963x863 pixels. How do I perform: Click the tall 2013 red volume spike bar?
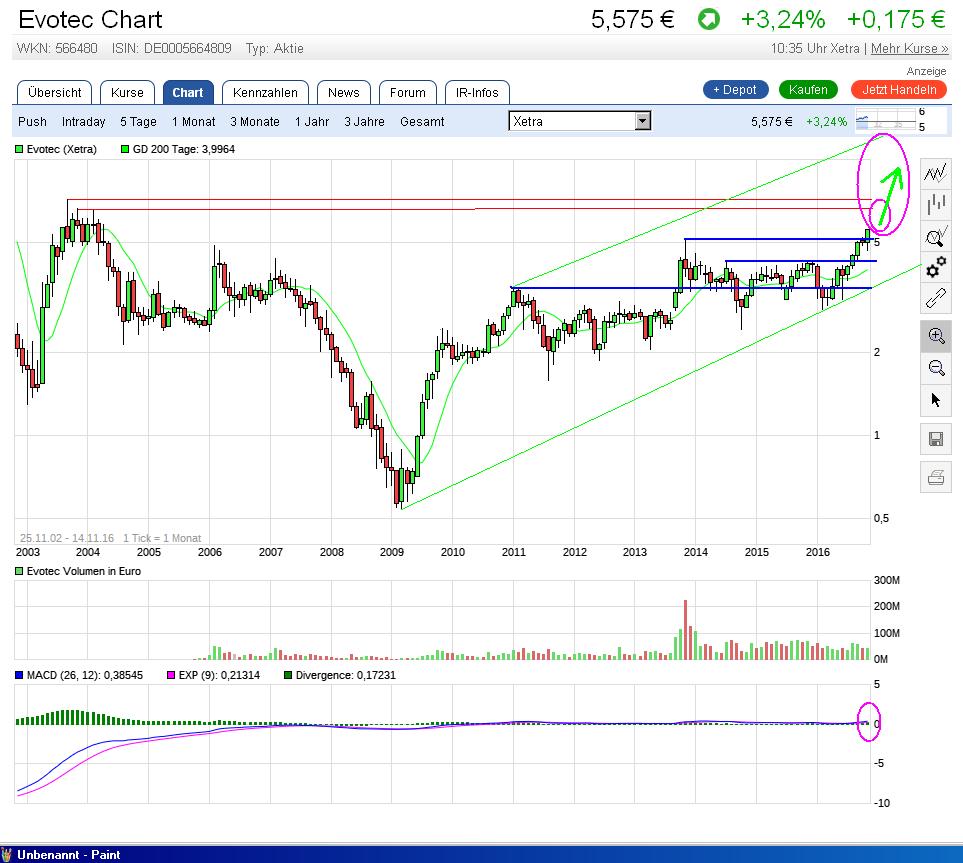[685, 630]
